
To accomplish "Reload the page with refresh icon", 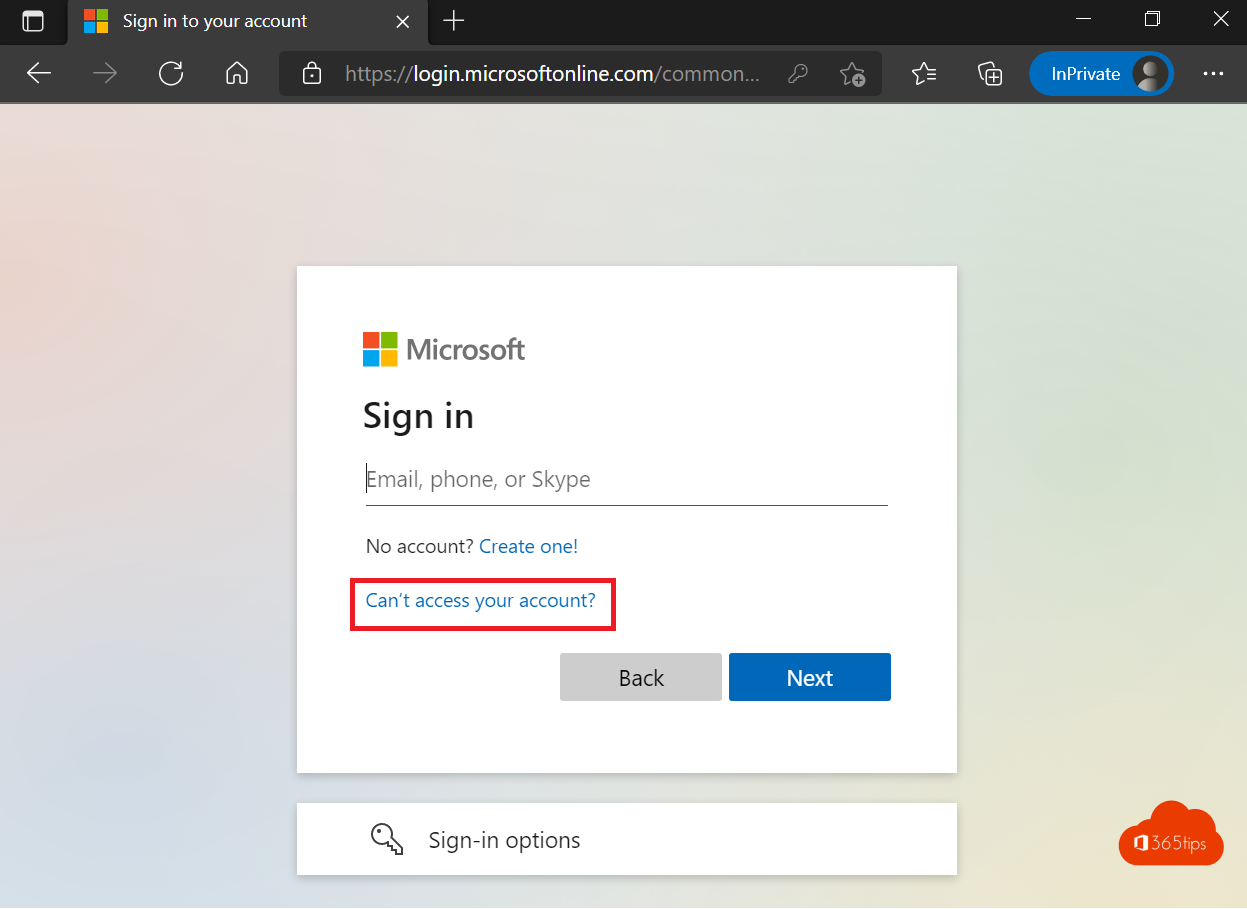I will [x=171, y=73].
